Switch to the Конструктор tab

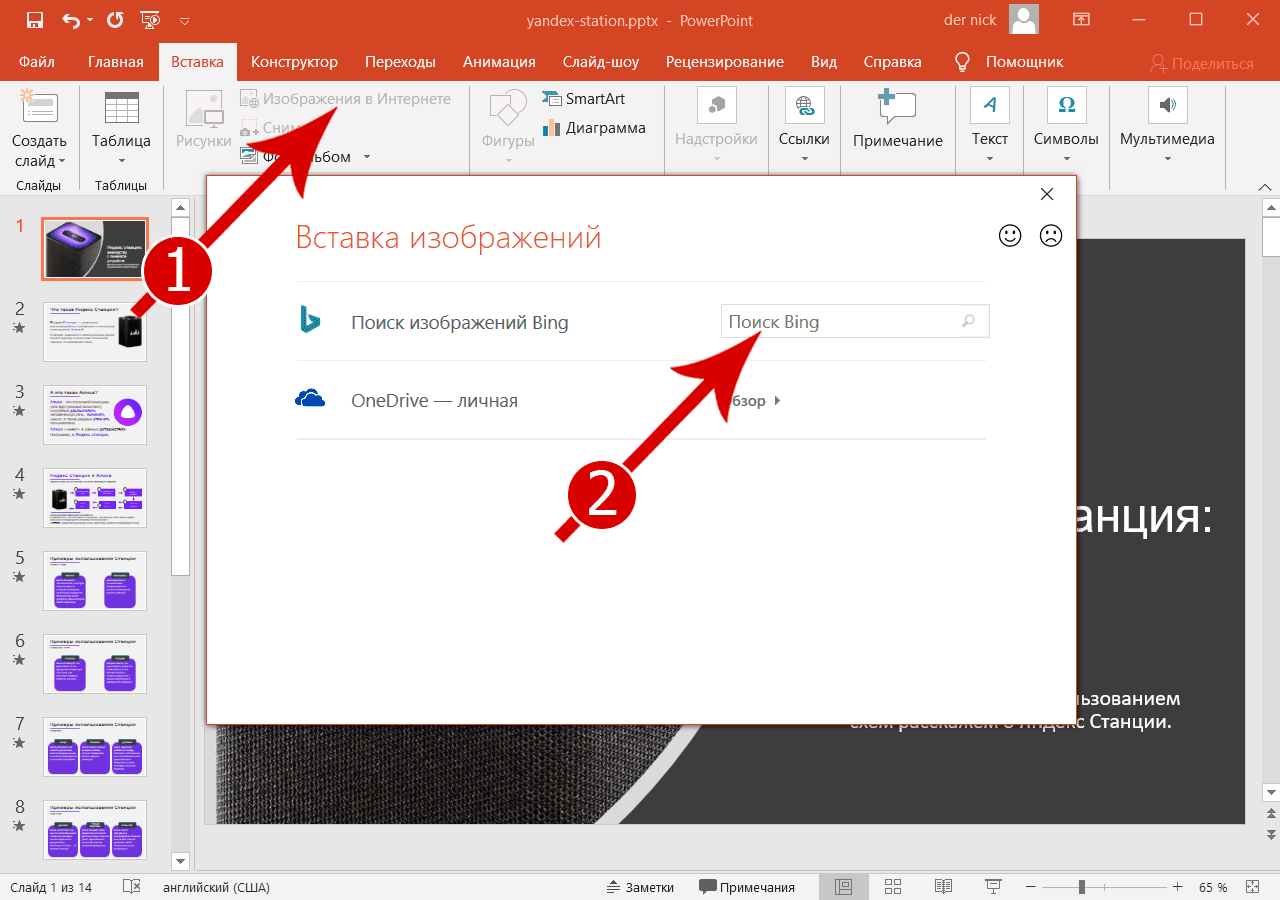click(x=294, y=62)
